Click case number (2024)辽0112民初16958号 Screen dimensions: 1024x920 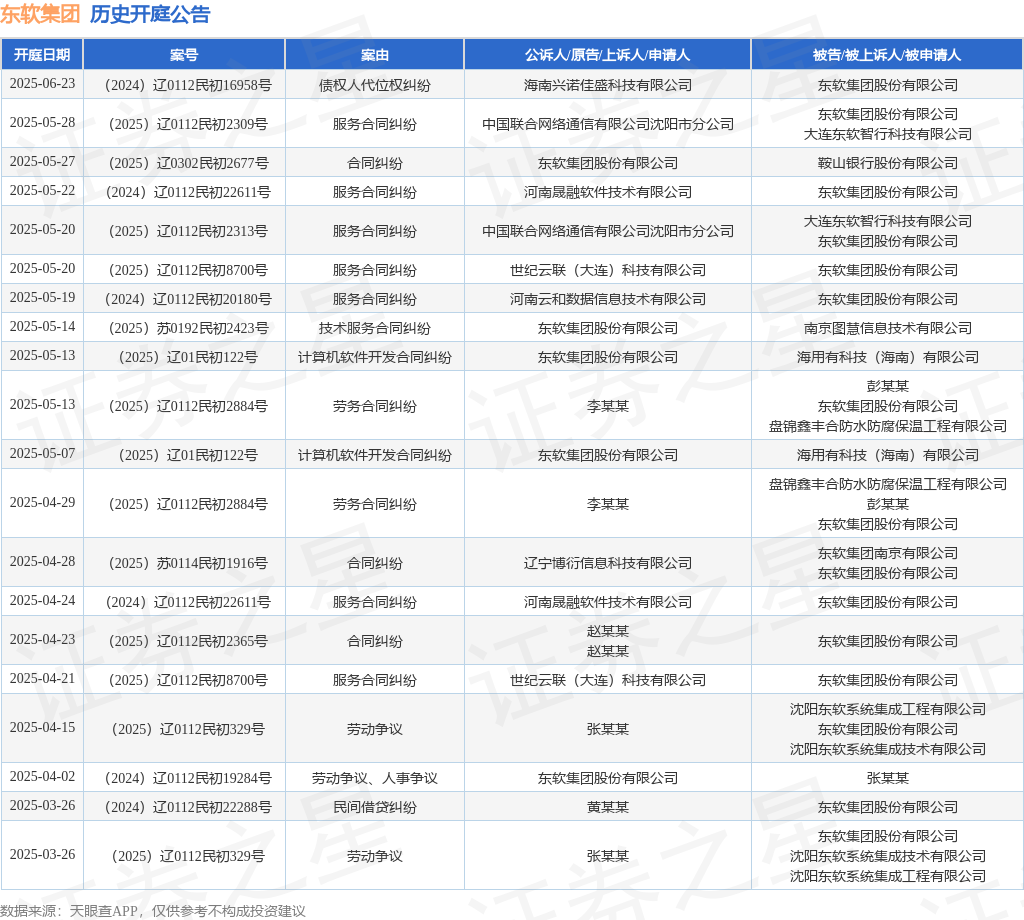(188, 86)
